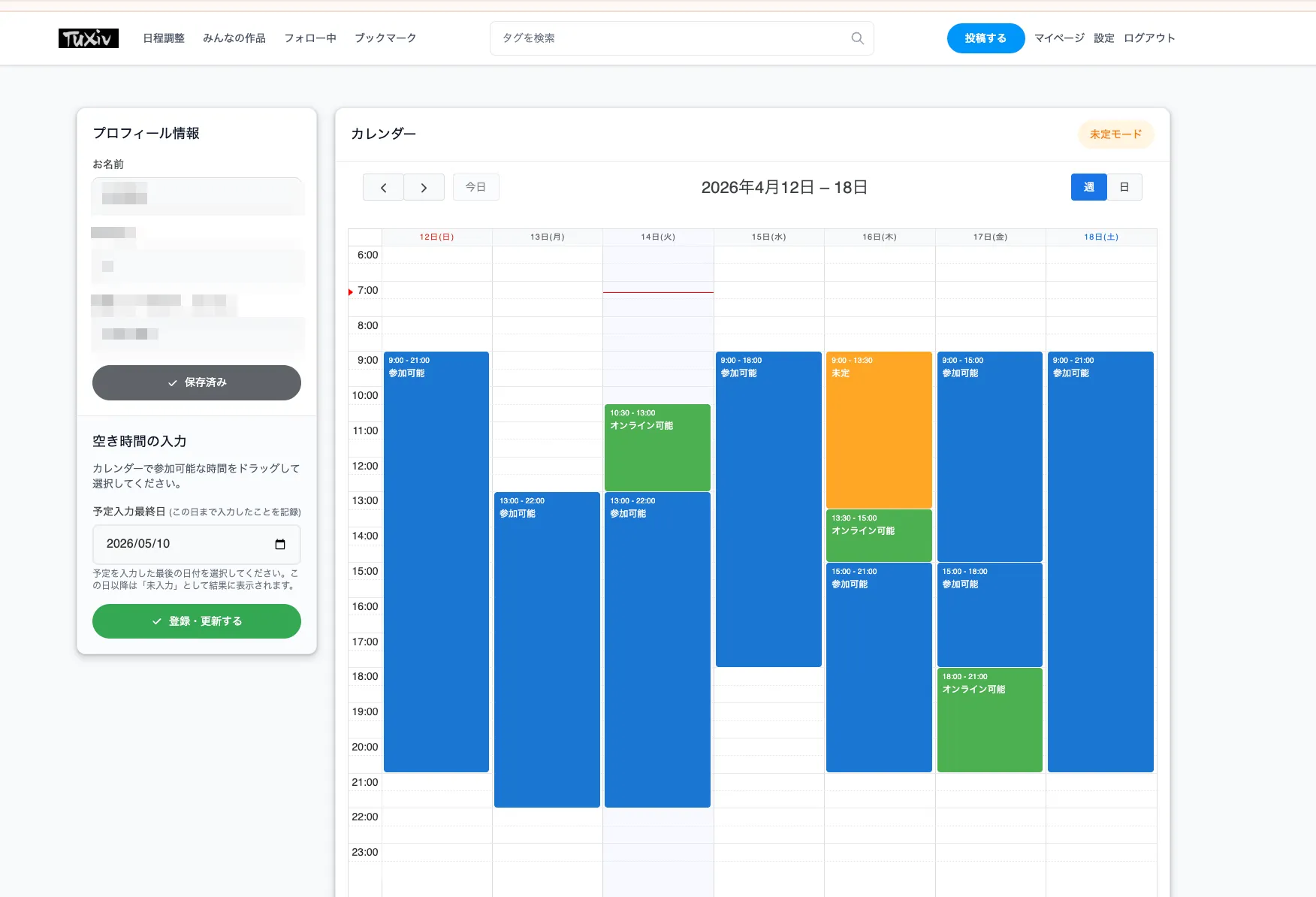Click the ログアウト link
The image size is (1316, 897).
click(1149, 38)
